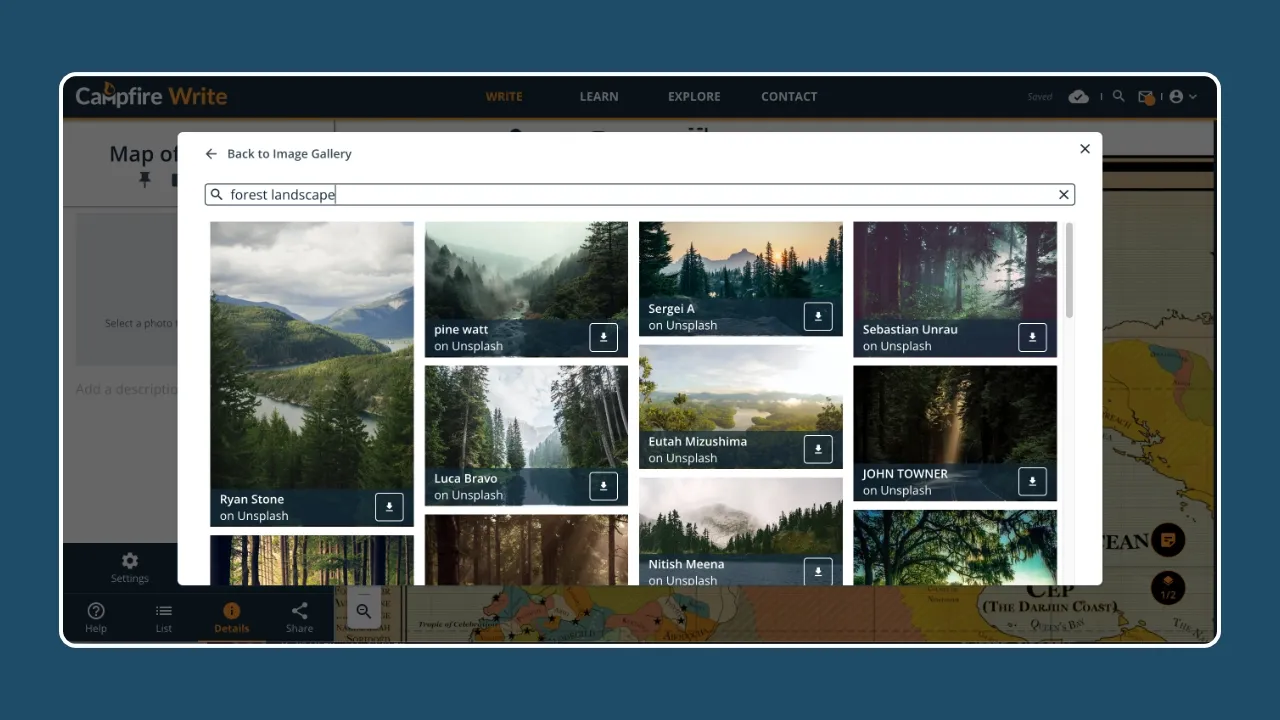Check the cloud save status icon
Image resolution: width=1280 pixels, height=720 pixels.
click(1079, 96)
